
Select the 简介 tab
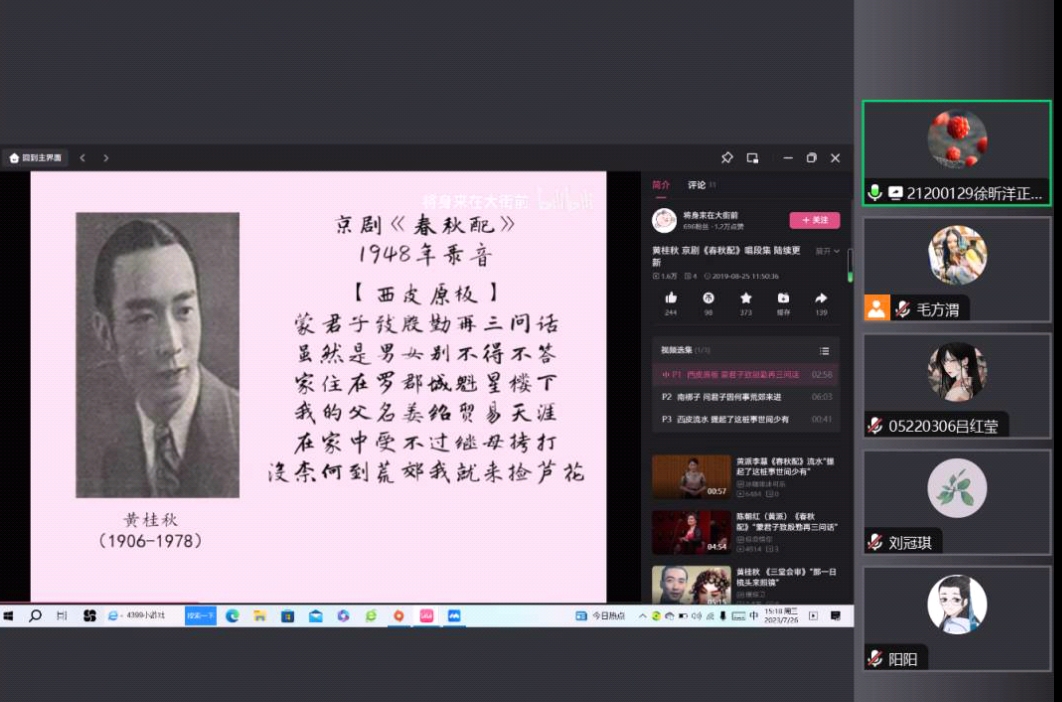661,185
